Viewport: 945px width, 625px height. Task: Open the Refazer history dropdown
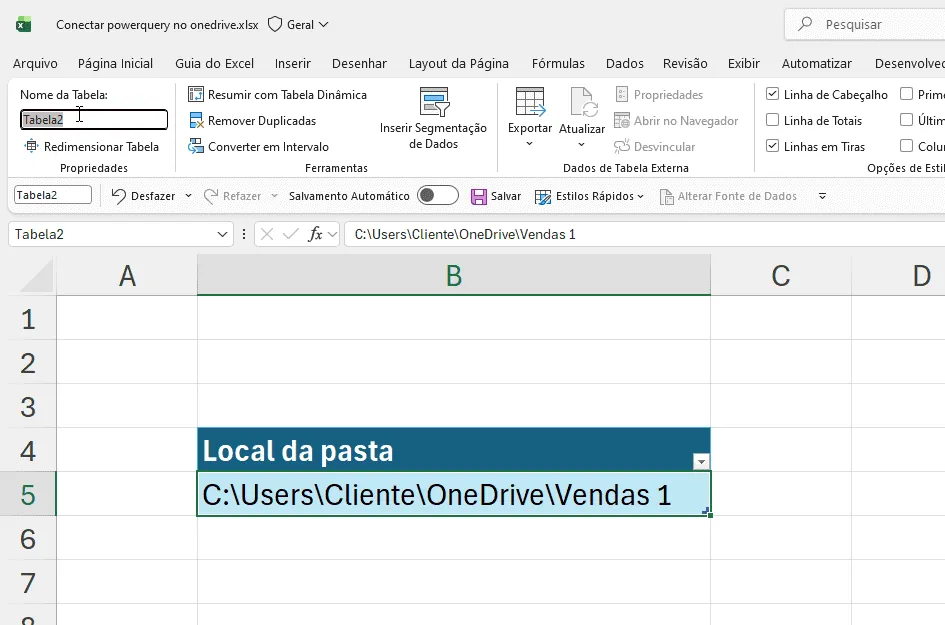275,196
